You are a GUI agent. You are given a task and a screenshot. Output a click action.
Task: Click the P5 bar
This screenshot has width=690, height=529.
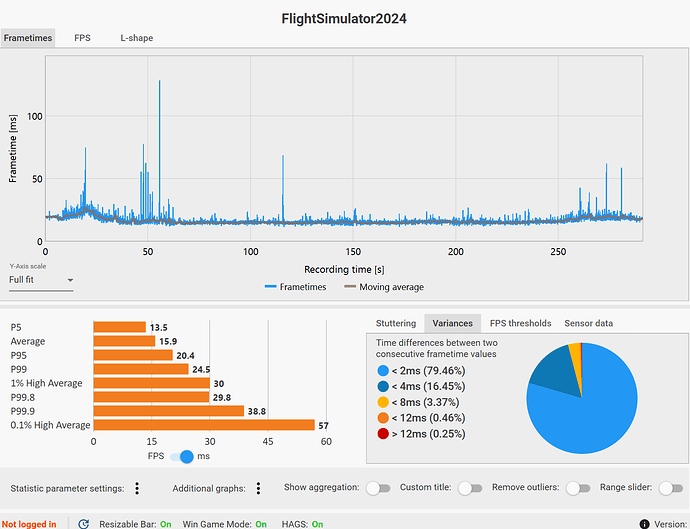120,327
